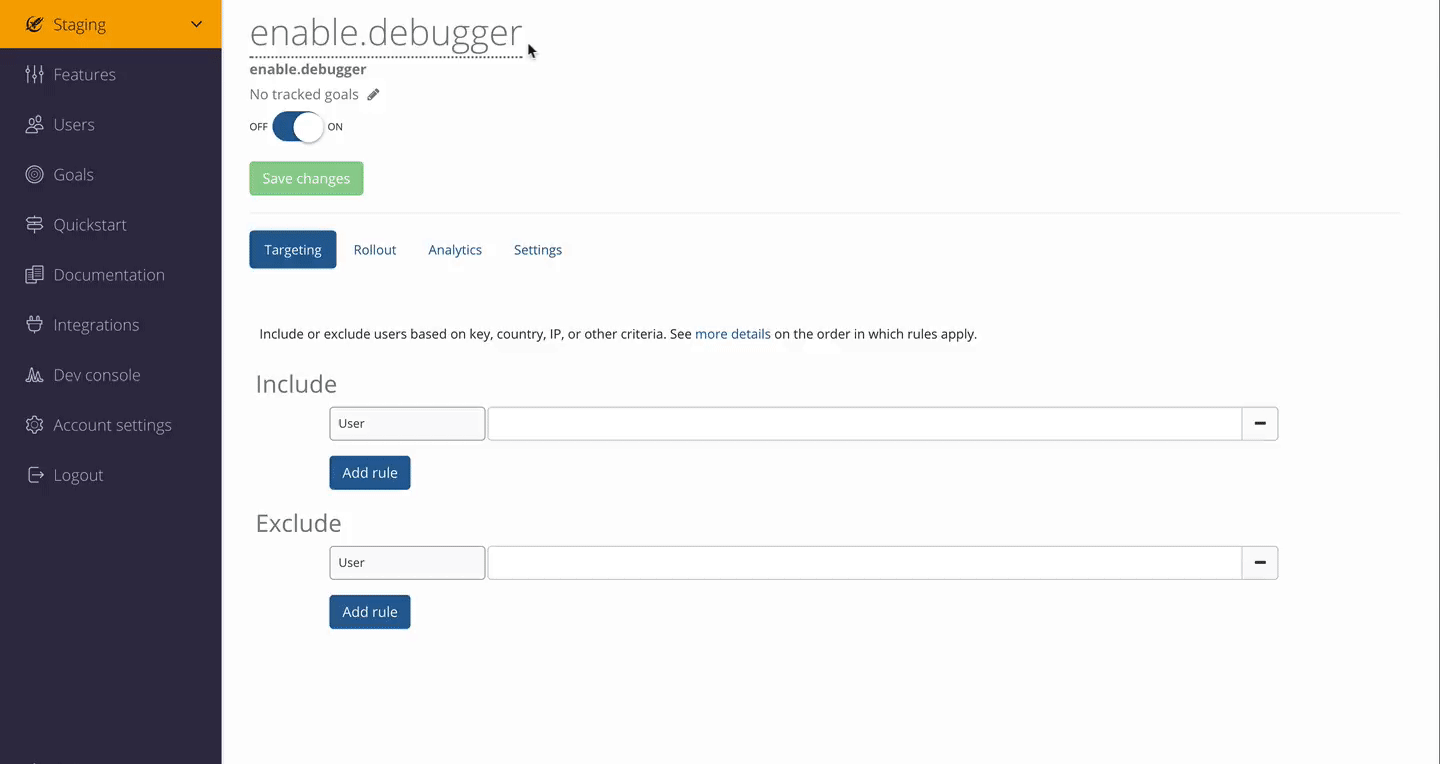Edit tracked goals with the pencil icon
The image size is (1440, 764).
pyautogui.click(x=373, y=94)
